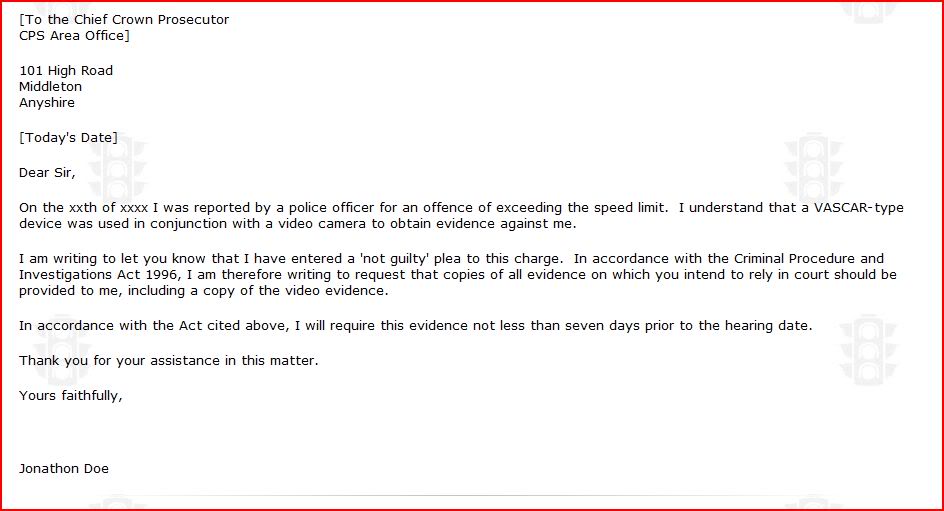Click the traffic light watermark right of date line

point(813,167)
